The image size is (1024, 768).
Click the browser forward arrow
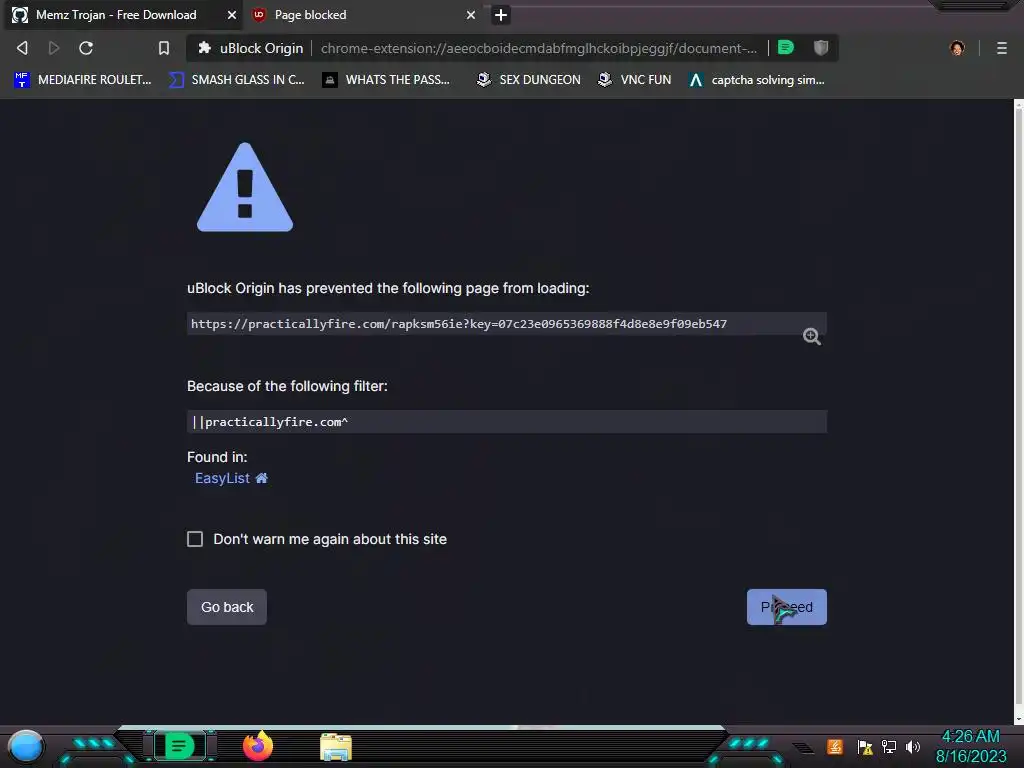pos(54,48)
